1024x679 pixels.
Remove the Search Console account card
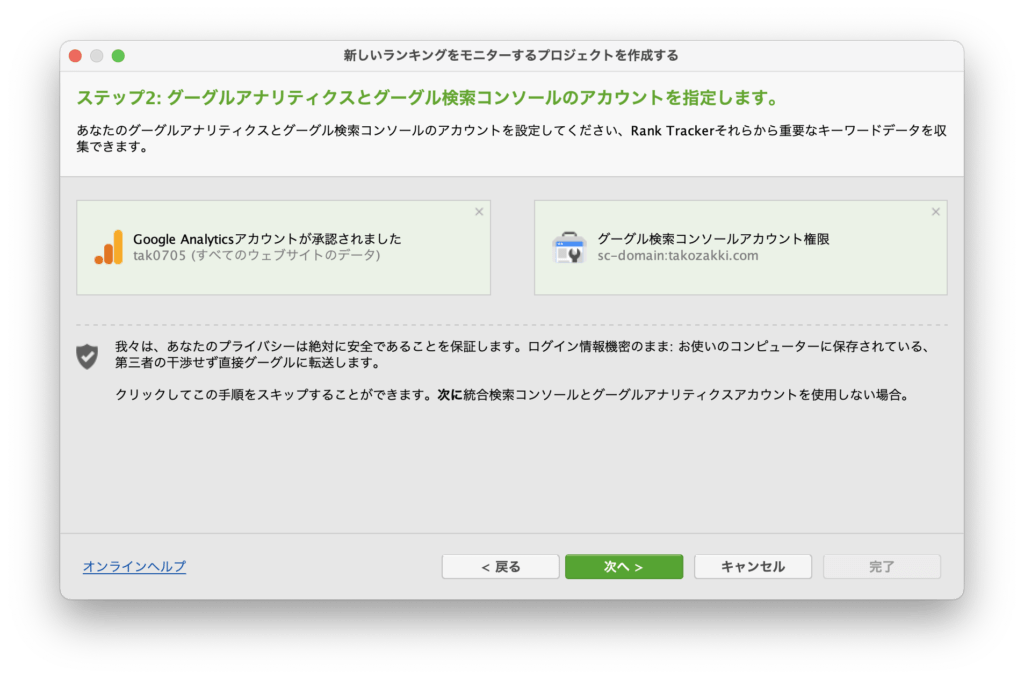click(x=935, y=212)
